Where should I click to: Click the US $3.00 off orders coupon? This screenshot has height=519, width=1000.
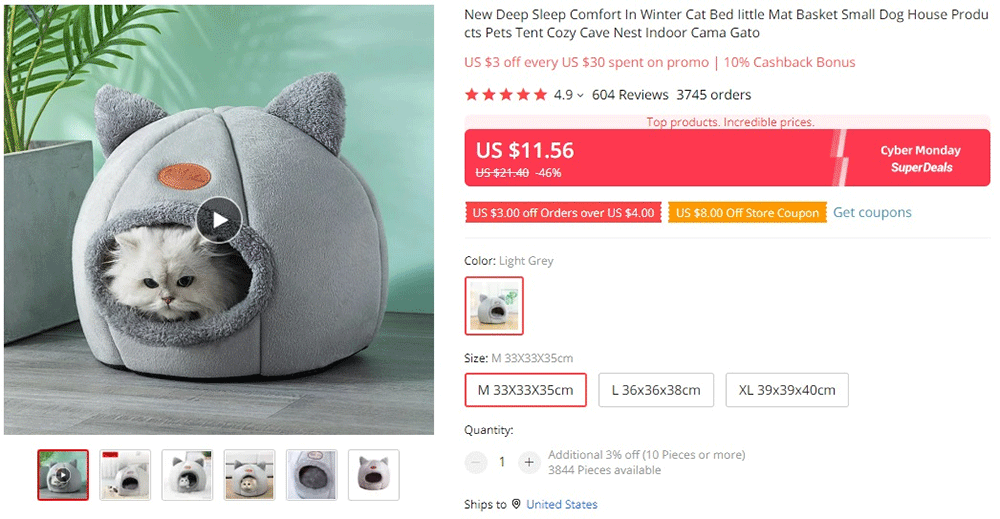coord(563,213)
